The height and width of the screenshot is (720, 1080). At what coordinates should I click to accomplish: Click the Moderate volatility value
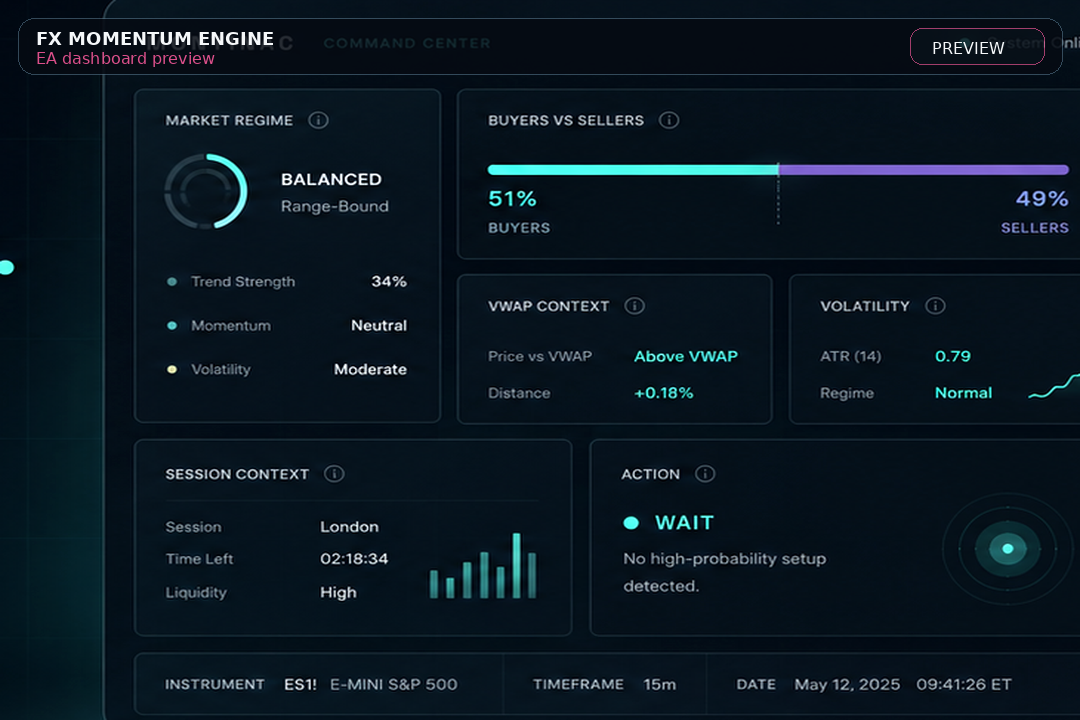coord(371,369)
